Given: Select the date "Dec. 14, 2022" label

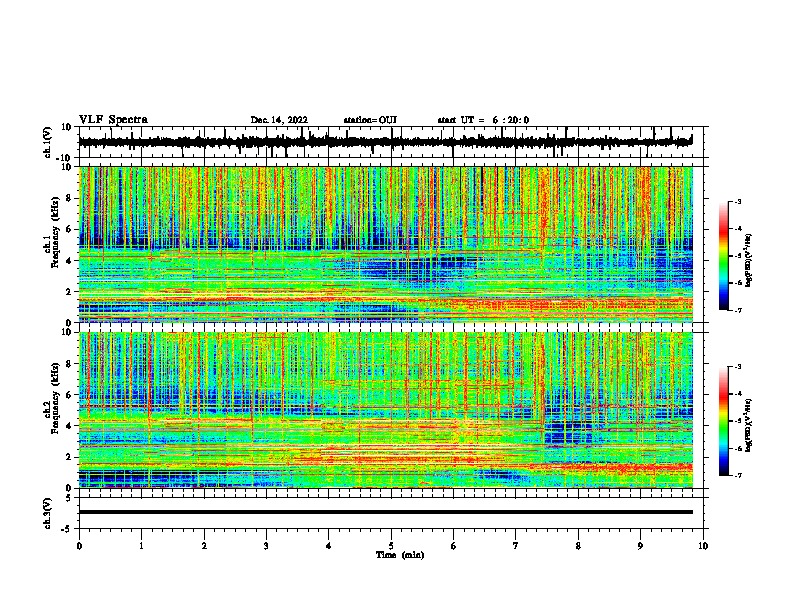Looking at the screenshot, I should click(279, 120).
